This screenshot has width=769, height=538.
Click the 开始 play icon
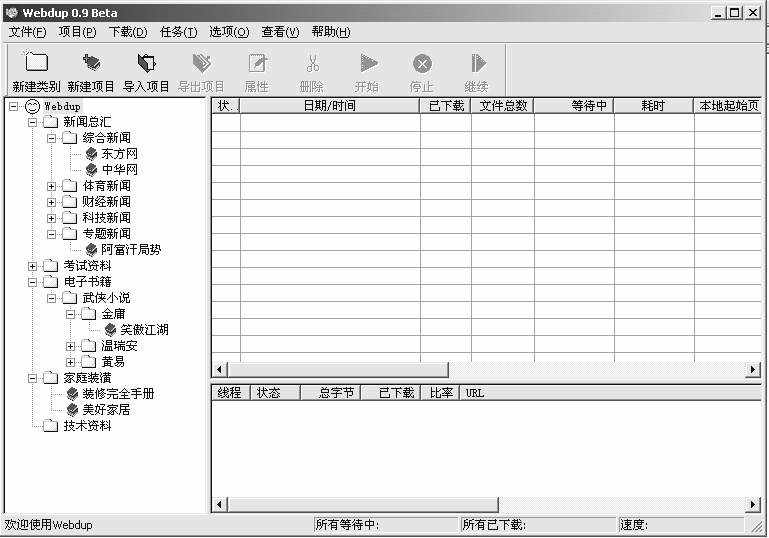tap(368, 63)
